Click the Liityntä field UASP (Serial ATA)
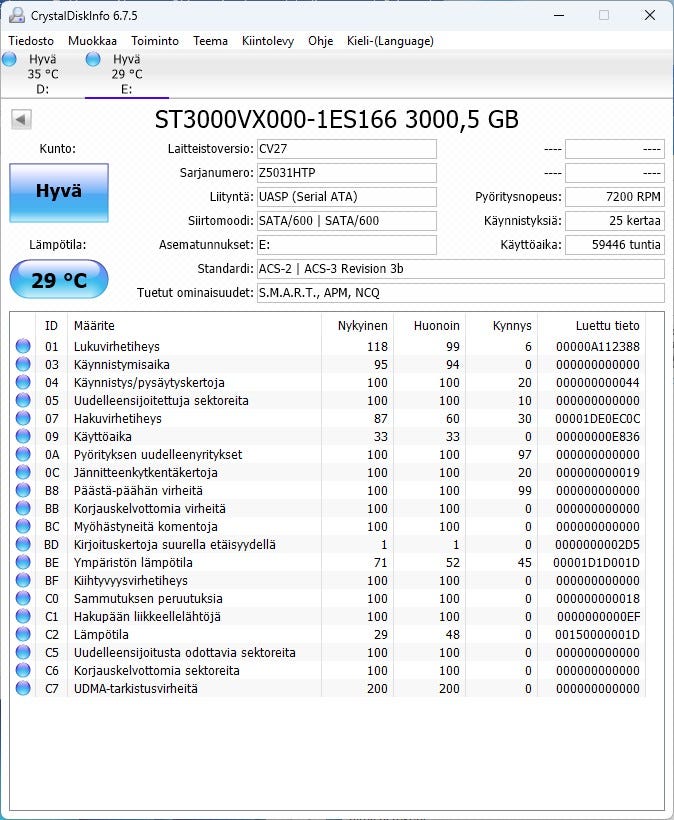Screen dimensions: 674x820 pos(347,197)
